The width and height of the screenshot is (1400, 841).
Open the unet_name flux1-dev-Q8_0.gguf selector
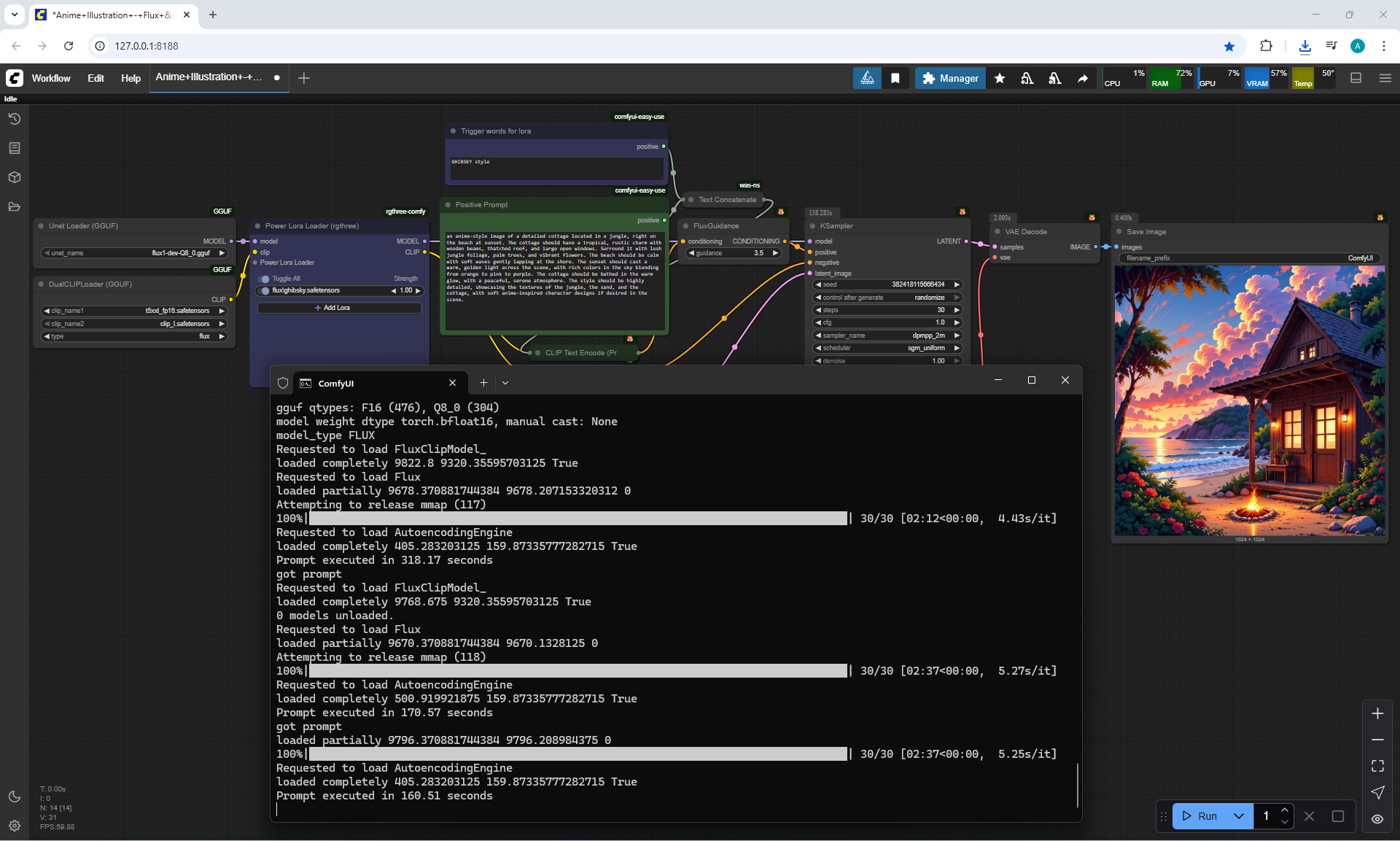(x=135, y=253)
